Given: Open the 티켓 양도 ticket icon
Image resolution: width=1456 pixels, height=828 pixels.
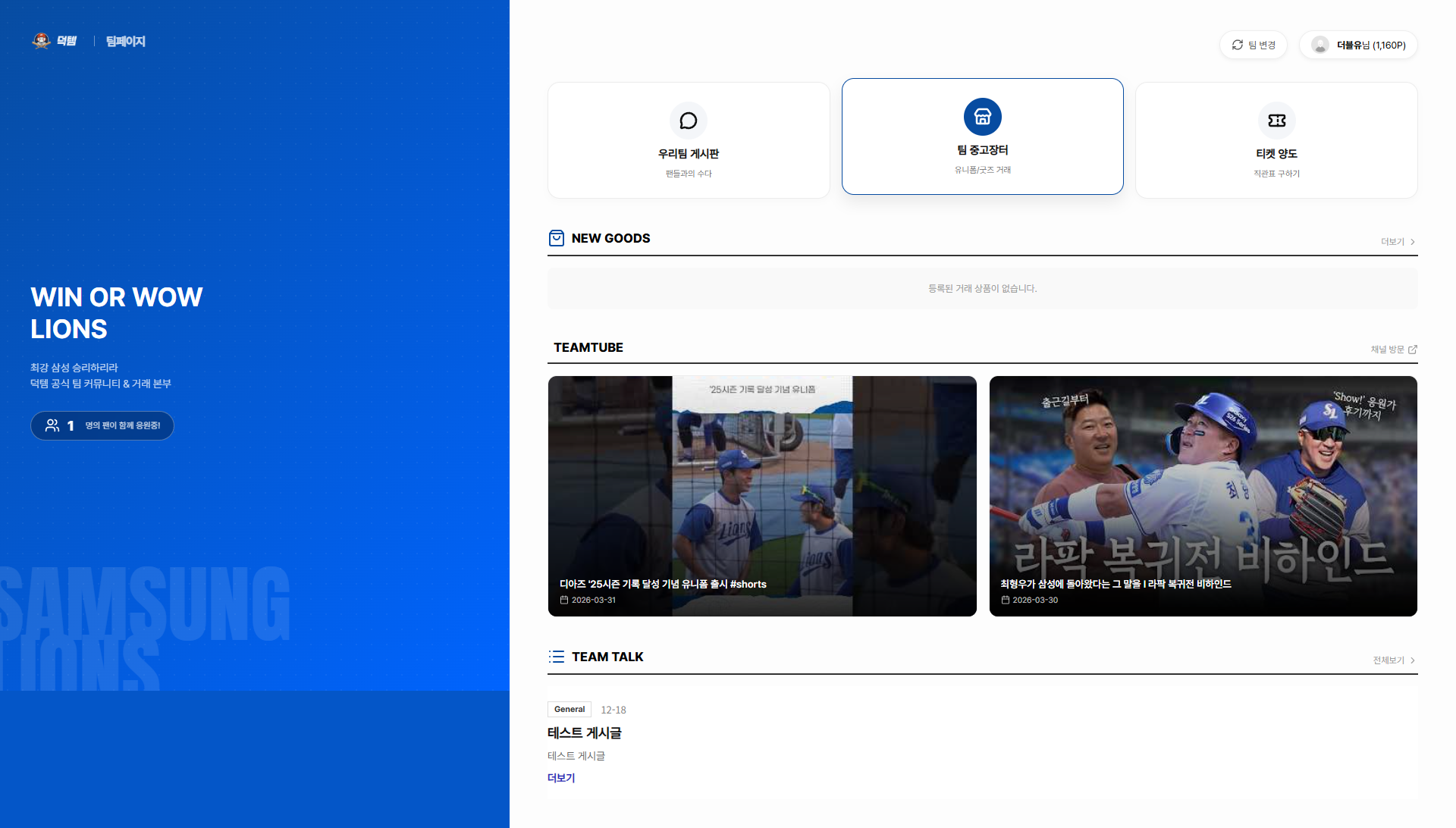Looking at the screenshot, I should [x=1276, y=121].
